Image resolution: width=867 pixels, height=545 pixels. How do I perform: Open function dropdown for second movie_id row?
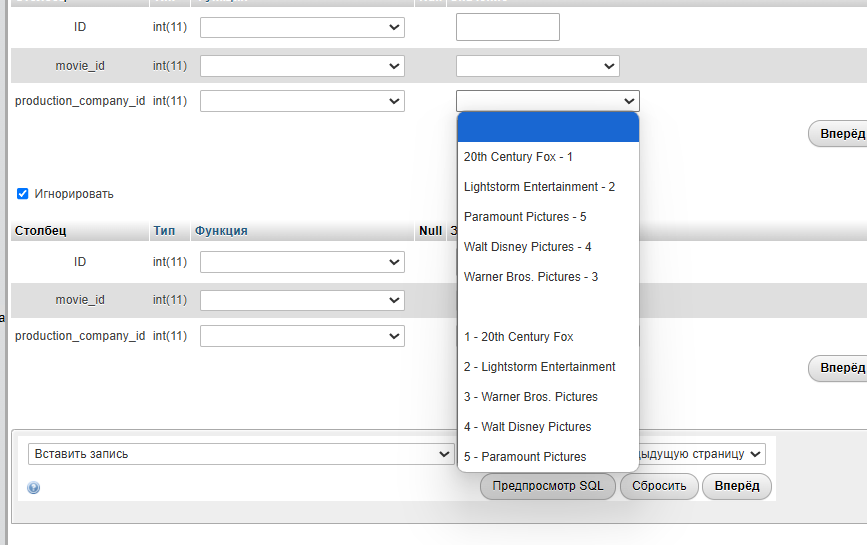pyautogui.click(x=302, y=300)
